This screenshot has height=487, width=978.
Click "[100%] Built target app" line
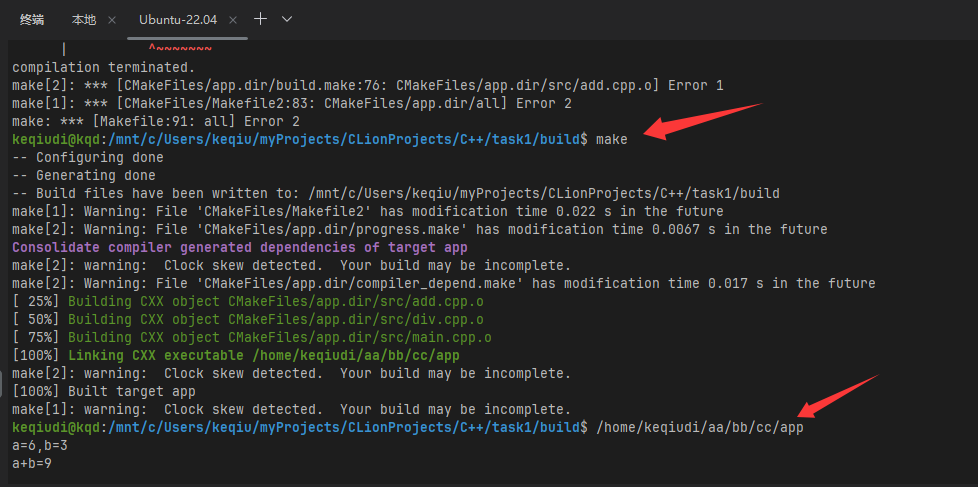[104, 392]
